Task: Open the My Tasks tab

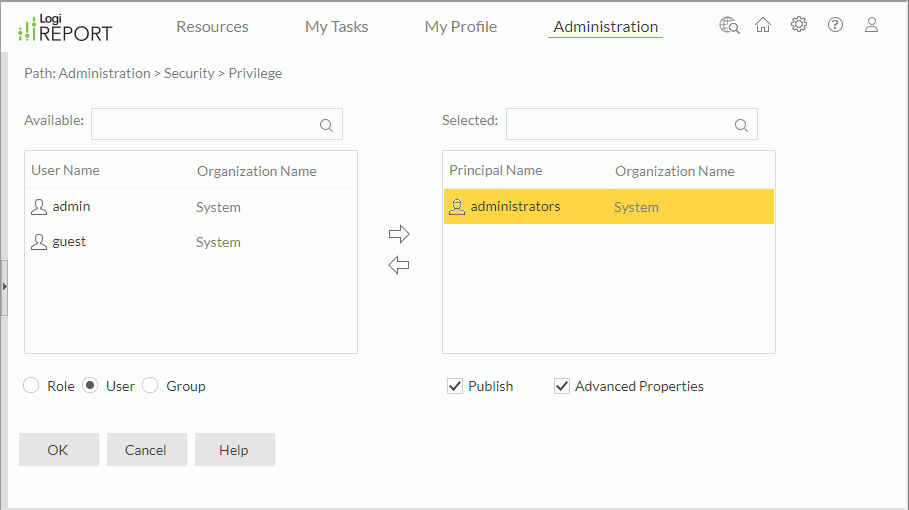Action: click(336, 27)
